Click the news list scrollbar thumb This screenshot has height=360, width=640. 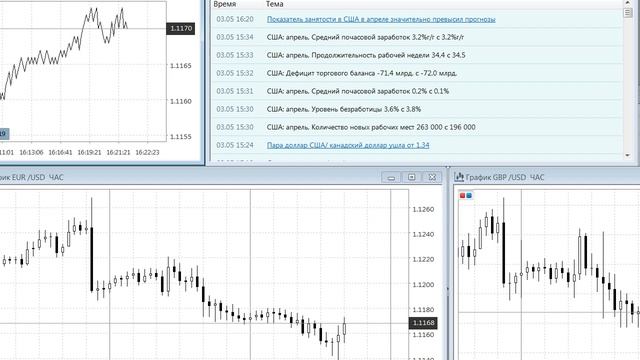pos(628,13)
